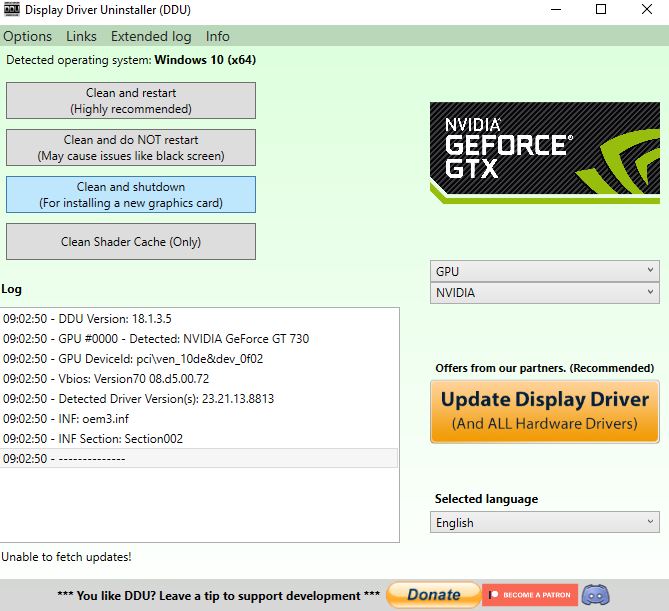This screenshot has width=669, height=611.
Task: Click Update Display Driver partner offer
Action: point(545,411)
